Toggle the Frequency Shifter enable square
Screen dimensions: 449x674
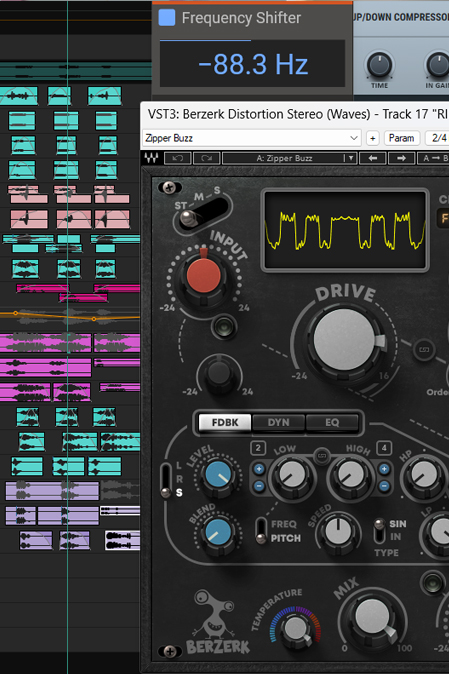pos(167,18)
